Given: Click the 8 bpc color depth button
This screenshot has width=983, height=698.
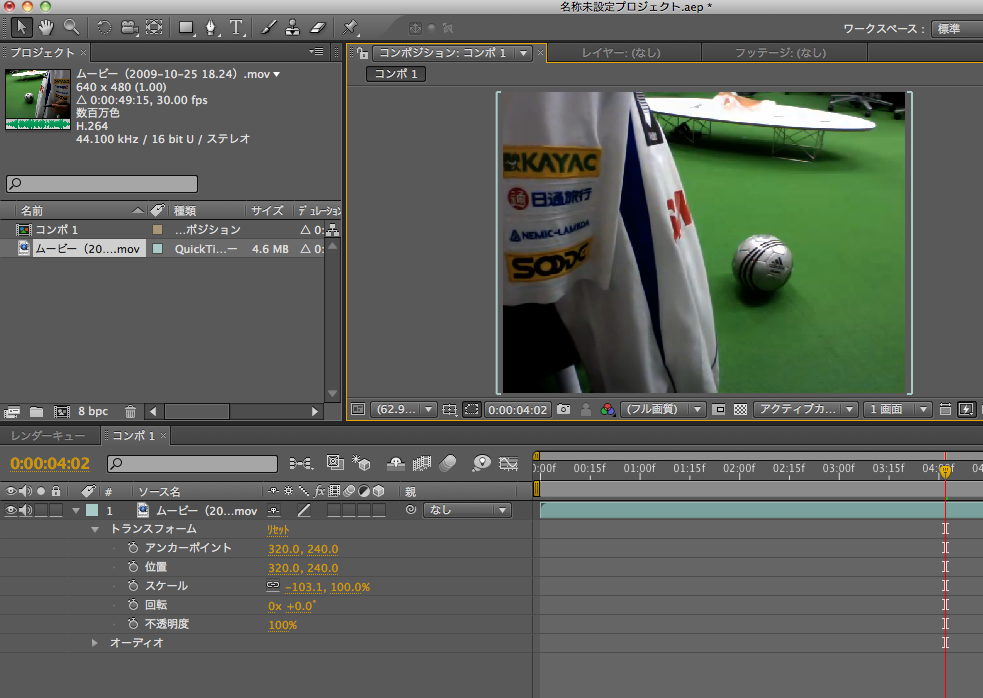Looking at the screenshot, I should (x=93, y=411).
